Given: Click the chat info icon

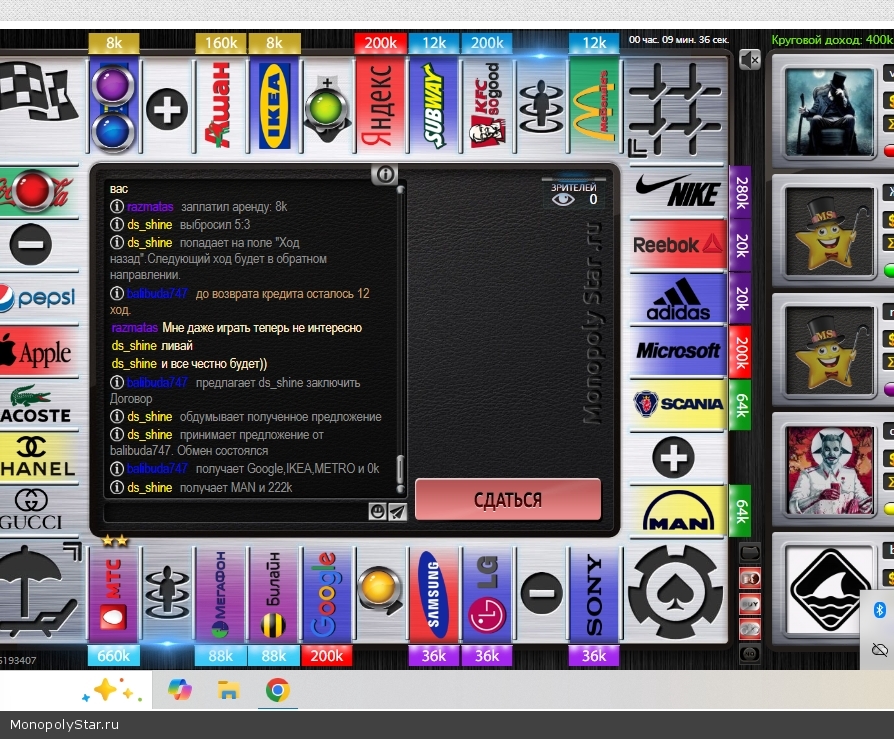Looking at the screenshot, I should pos(385,175).
